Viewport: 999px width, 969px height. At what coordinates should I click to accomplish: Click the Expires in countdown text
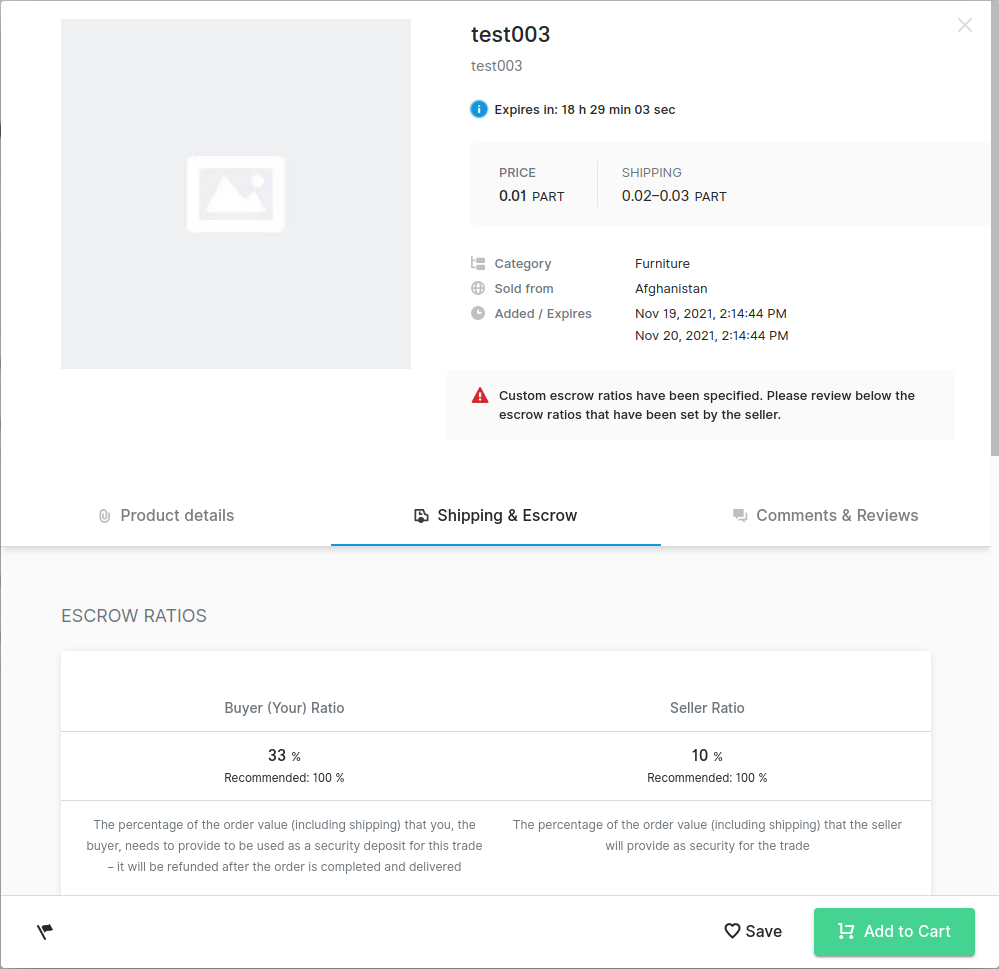point(584,110)
